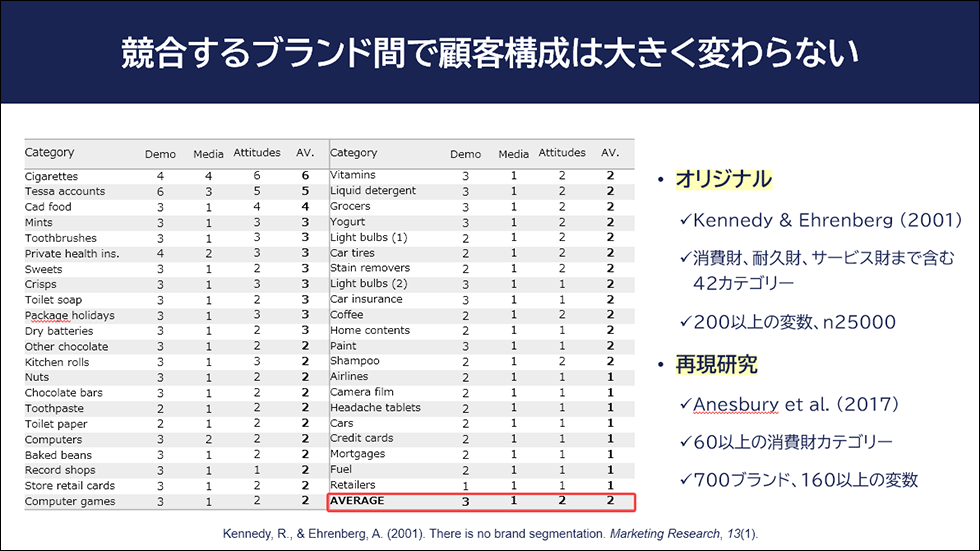
Task: Select "Toilet soap" in the table
Action: [x=53, y=300]
